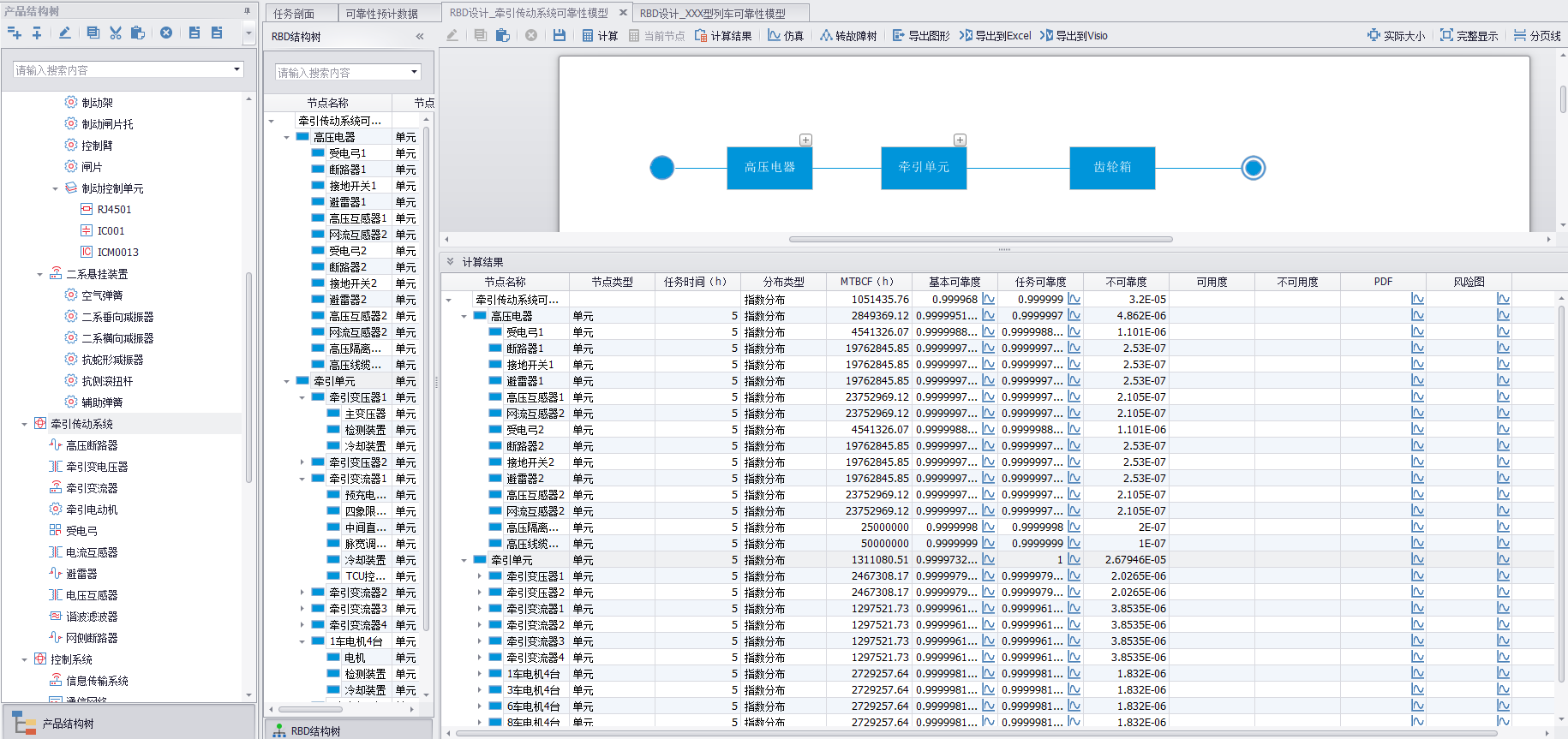Expand the plus box above 高压电器 block
Viewport: 1568px width, 739px height.
805,140
